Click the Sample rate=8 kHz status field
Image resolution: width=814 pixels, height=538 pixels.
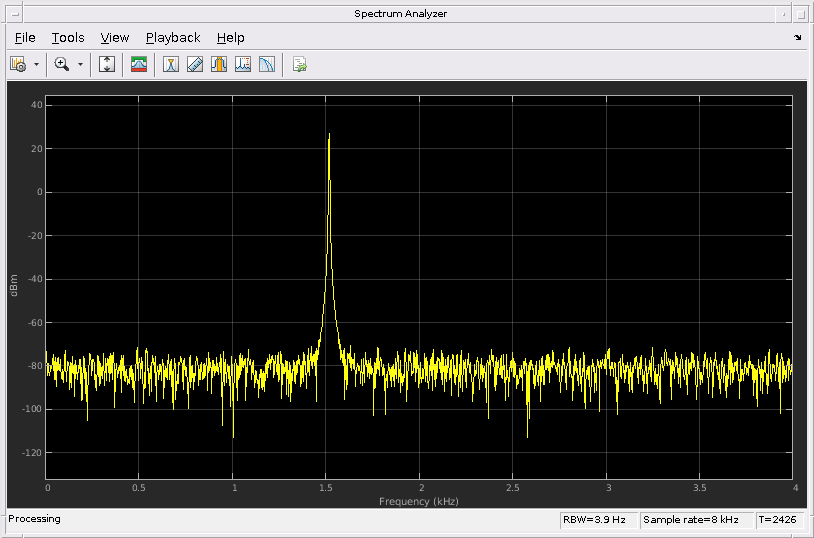tap(697, 520)
